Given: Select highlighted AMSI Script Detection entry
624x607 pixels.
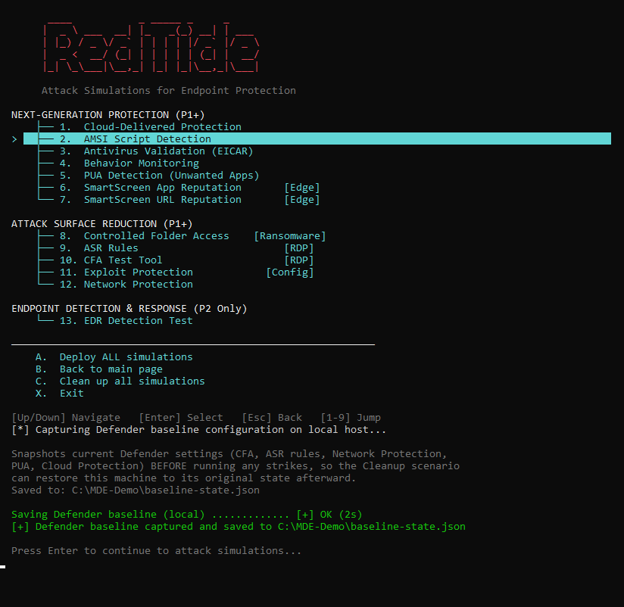Looking at the screenshot, I should pos(317,139).
